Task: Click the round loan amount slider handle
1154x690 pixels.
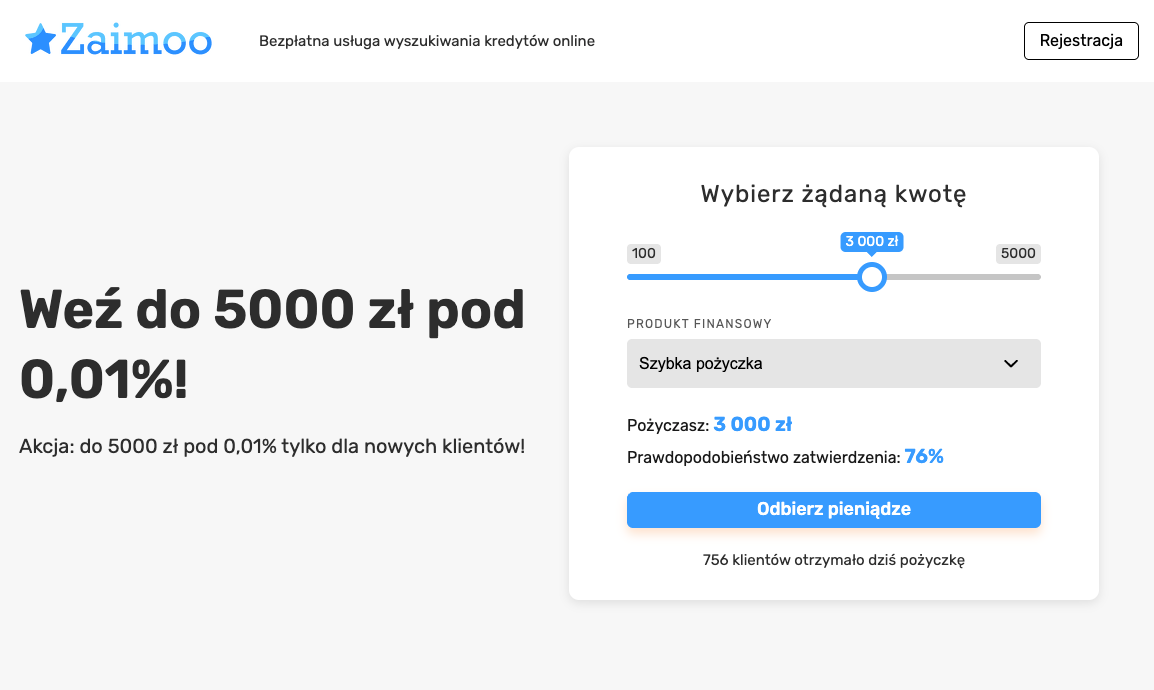Action: pos(872,277)
